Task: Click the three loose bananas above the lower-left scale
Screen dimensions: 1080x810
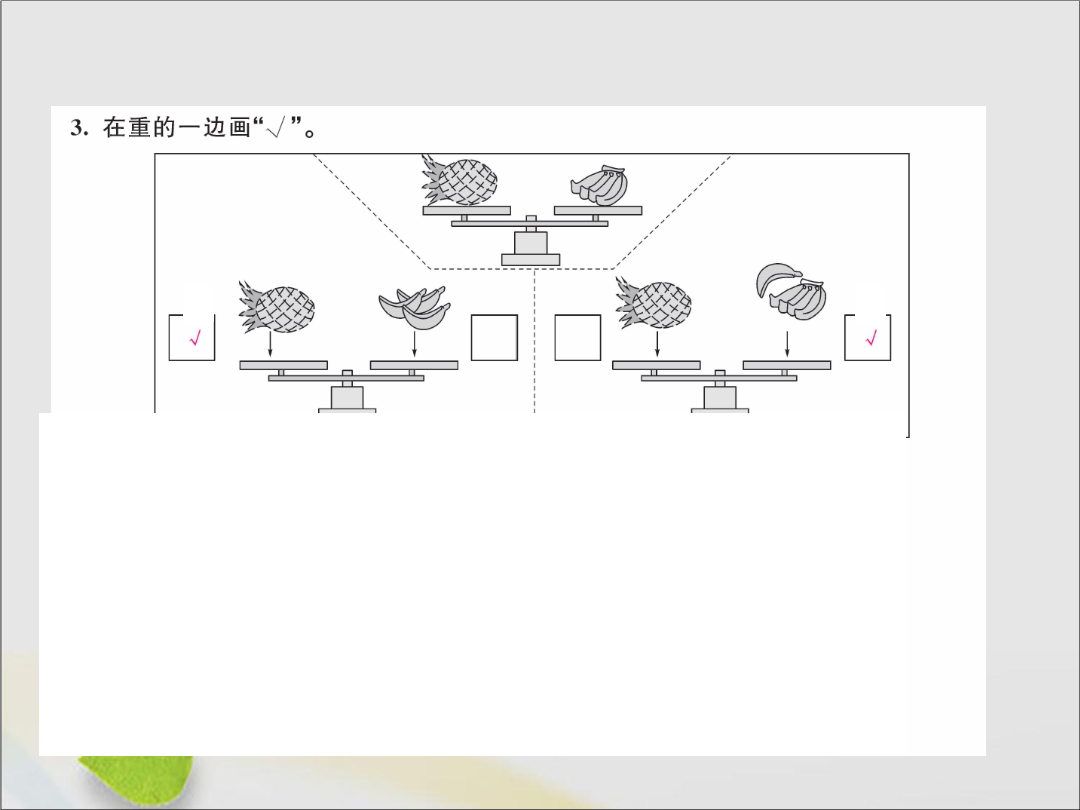Action: coord(415,309)
